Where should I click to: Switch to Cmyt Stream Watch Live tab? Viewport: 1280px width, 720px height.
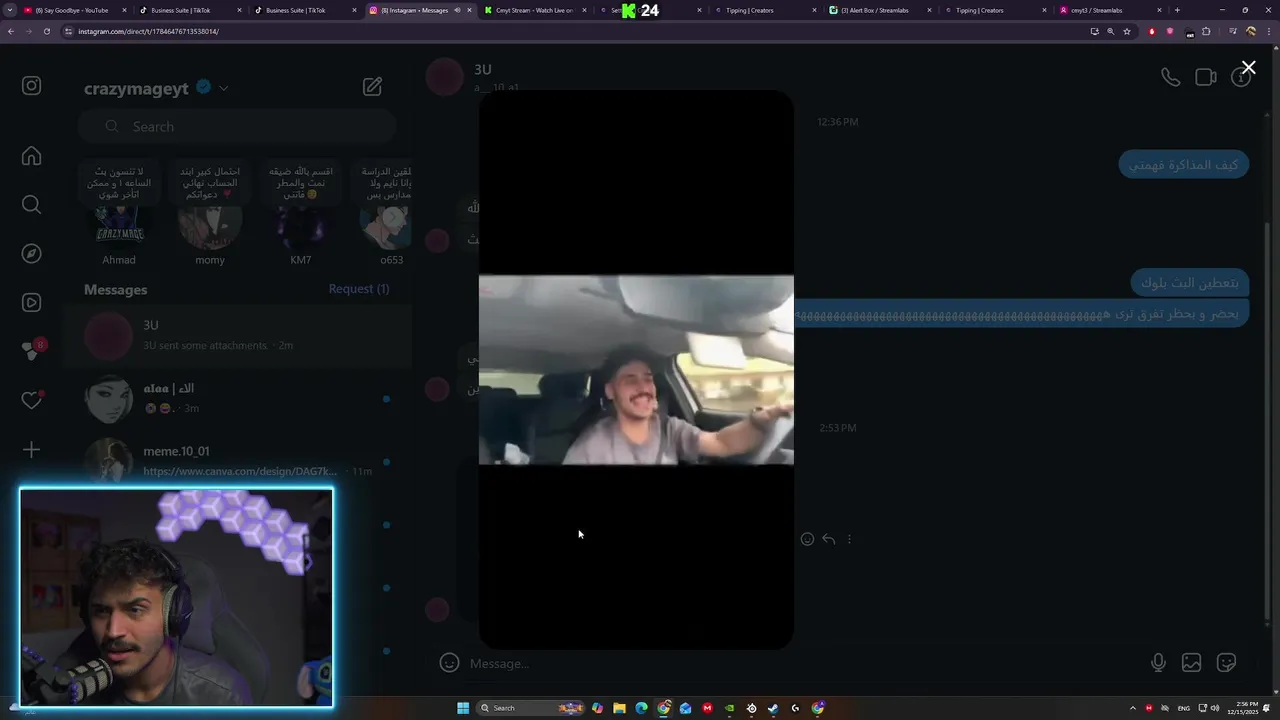point(536,10)
